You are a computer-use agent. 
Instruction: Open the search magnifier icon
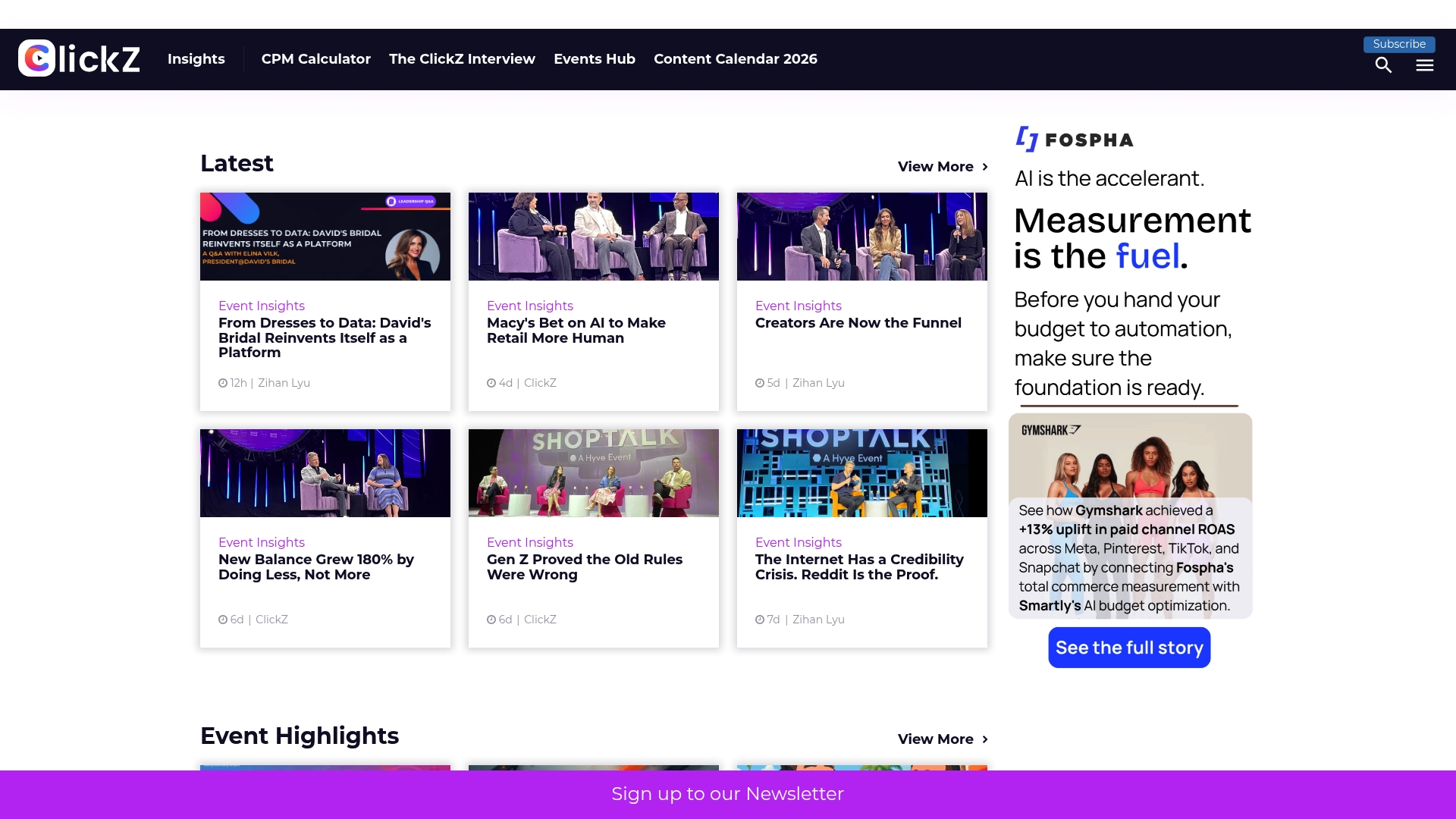[1383, 65]
